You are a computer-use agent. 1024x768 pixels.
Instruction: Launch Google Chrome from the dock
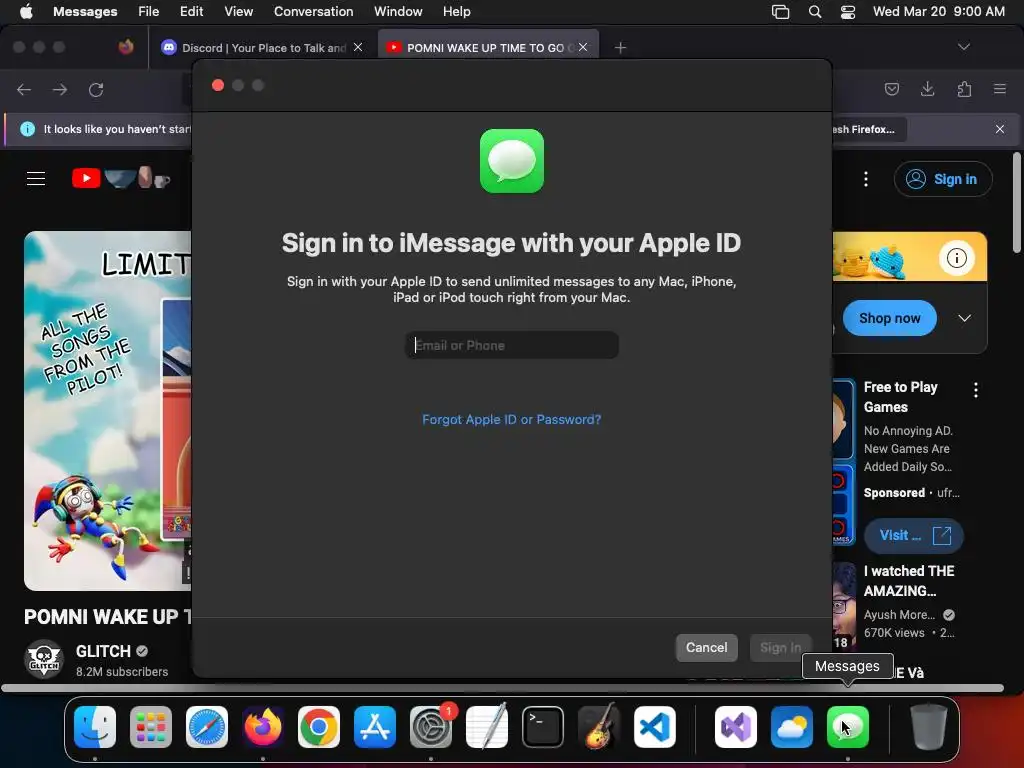[x=319, y=727]
